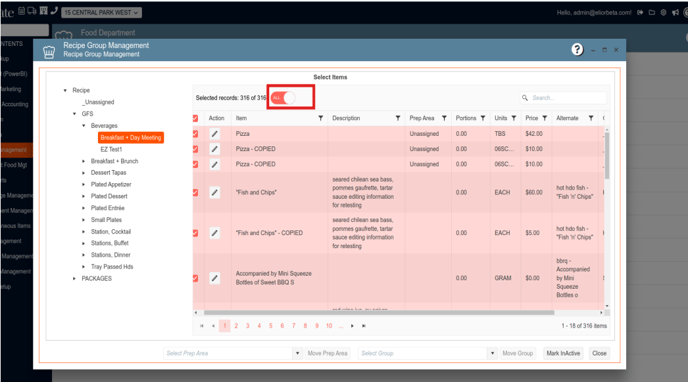Sort by the Item column header

point(241,118)
